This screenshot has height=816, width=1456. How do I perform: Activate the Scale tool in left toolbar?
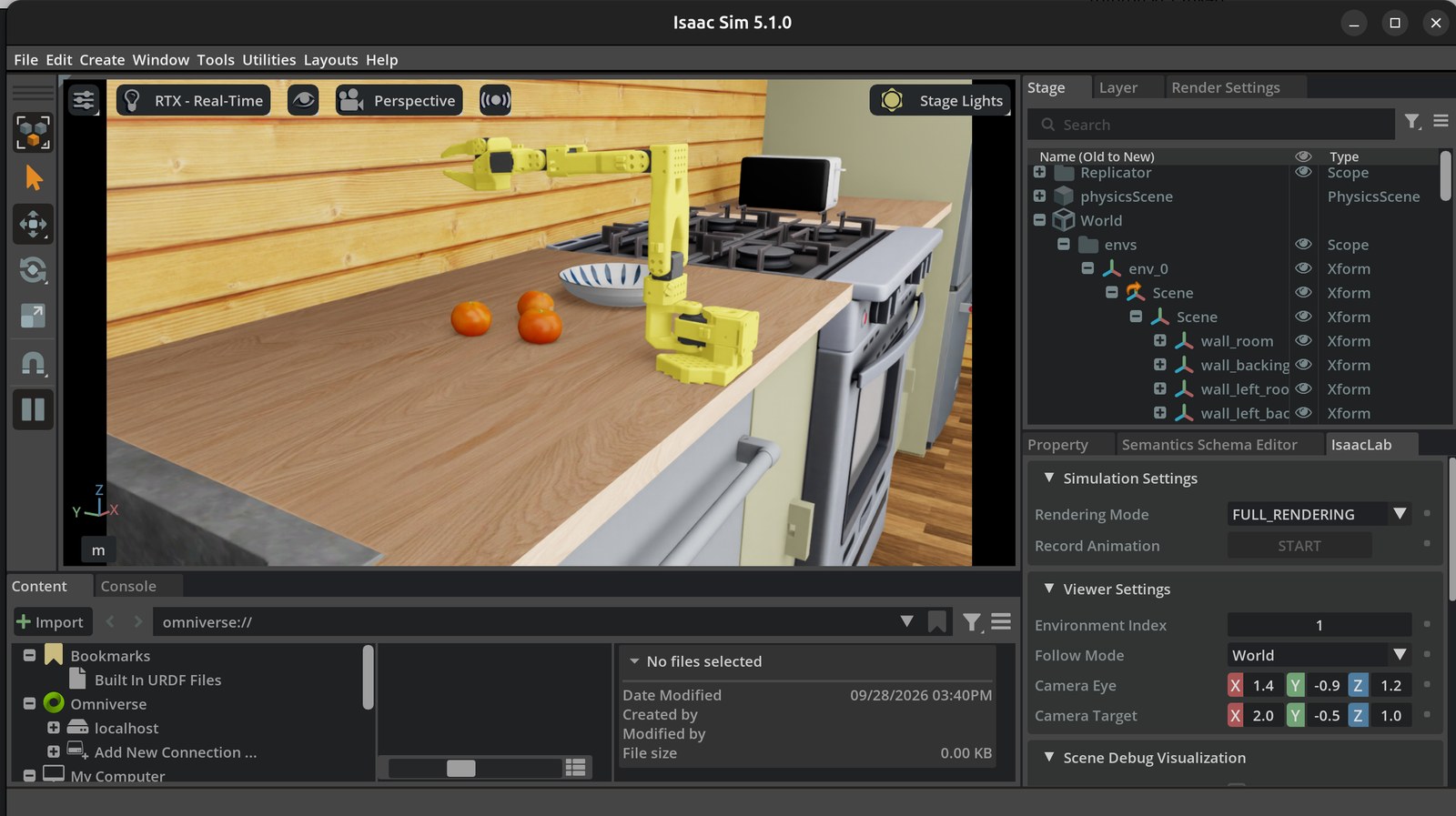coord(33,317)
